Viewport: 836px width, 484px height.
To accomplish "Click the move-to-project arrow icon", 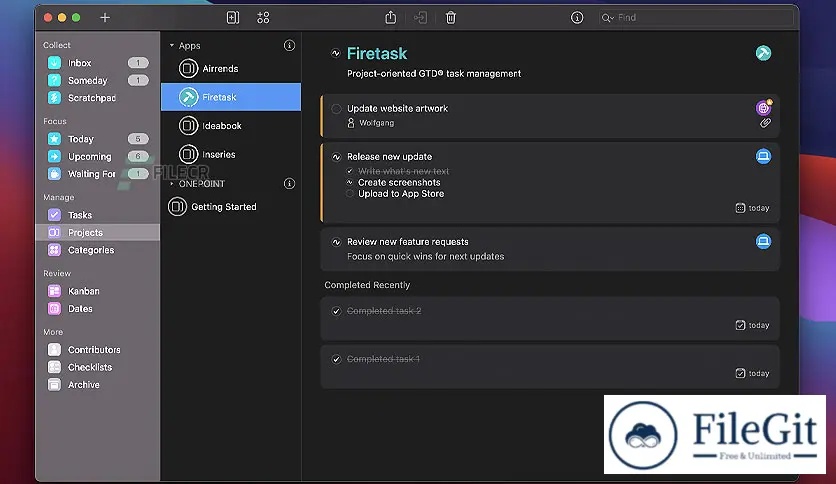I will coord(421,18).
